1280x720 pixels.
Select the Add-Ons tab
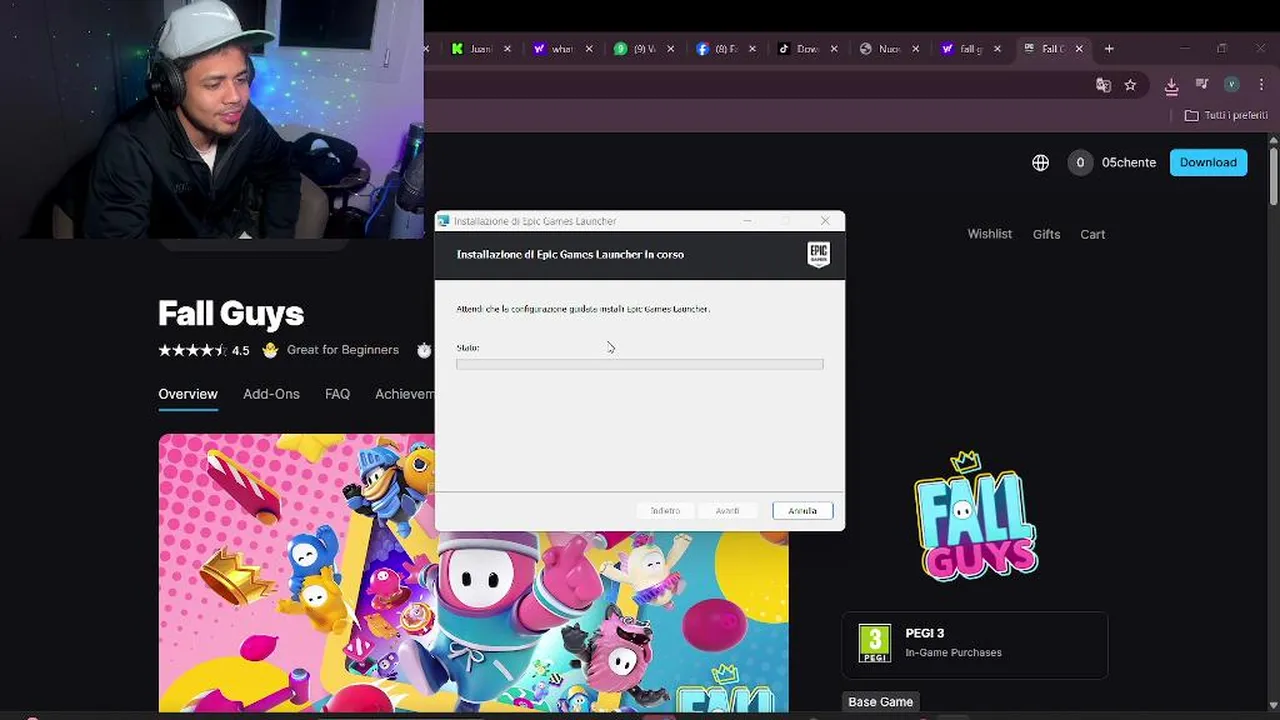[271, 394]
